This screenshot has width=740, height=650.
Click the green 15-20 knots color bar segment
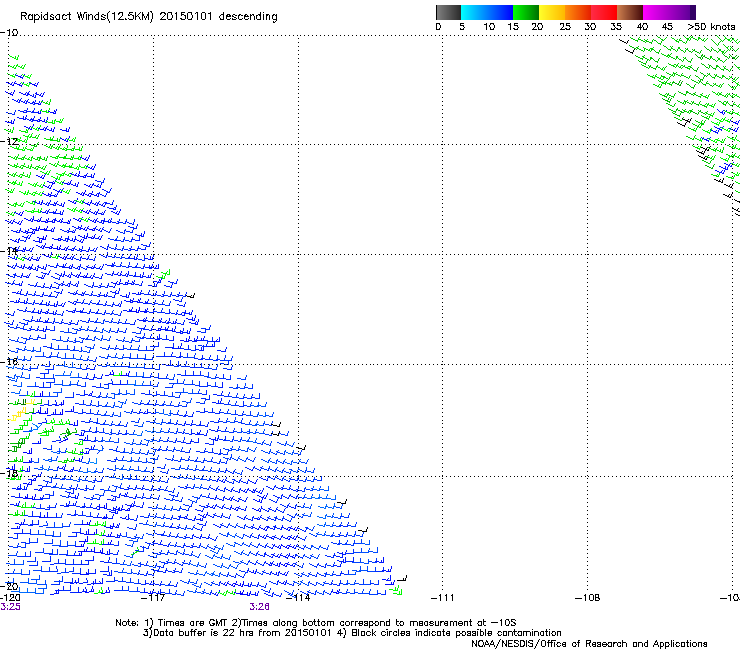(526, 12)
